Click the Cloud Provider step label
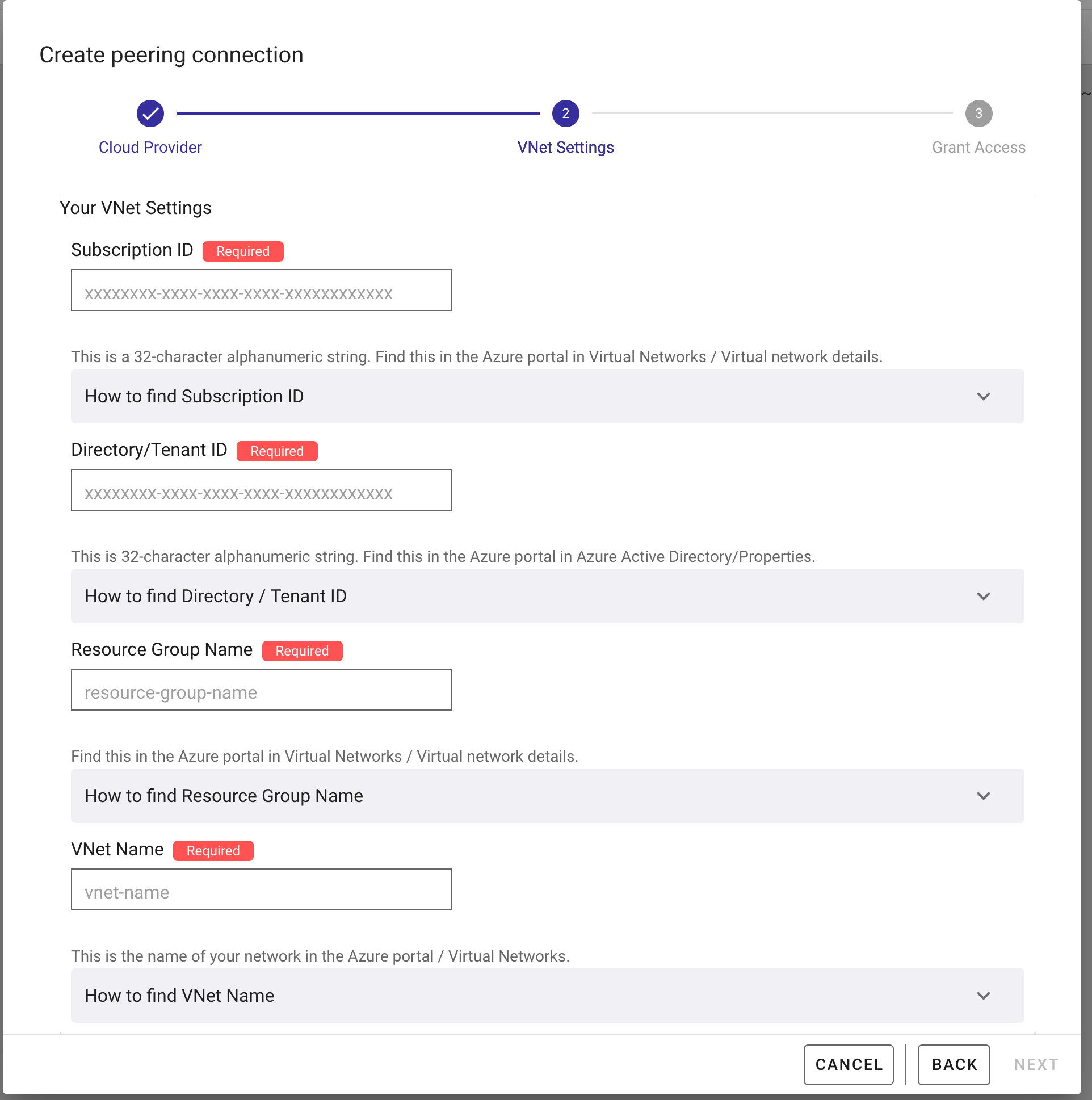1092x1100 pixels. (150, 148)
